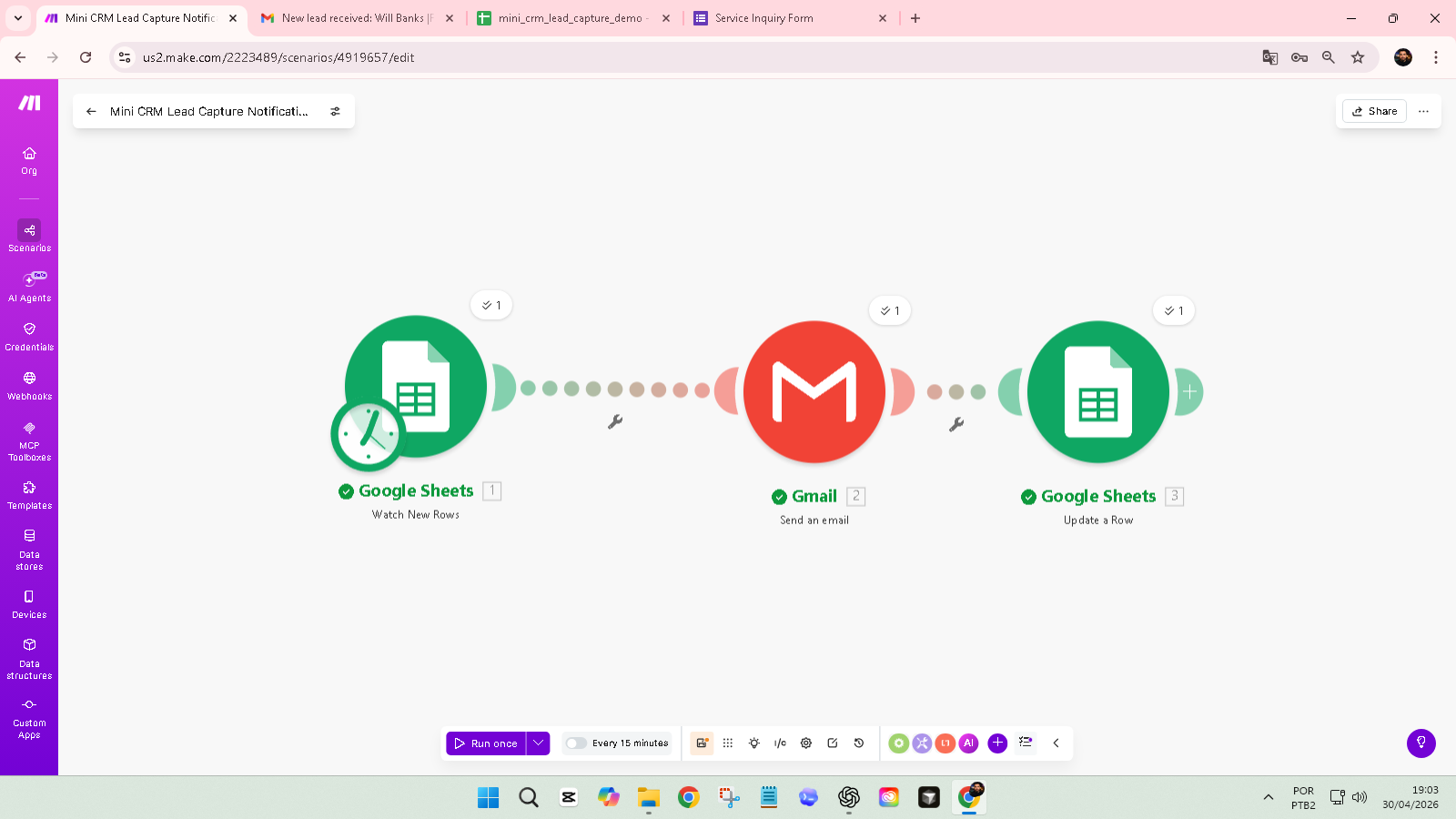Viewport: 1456px width, 819px height.
Task: Reload the page
Action: (86, 57)
